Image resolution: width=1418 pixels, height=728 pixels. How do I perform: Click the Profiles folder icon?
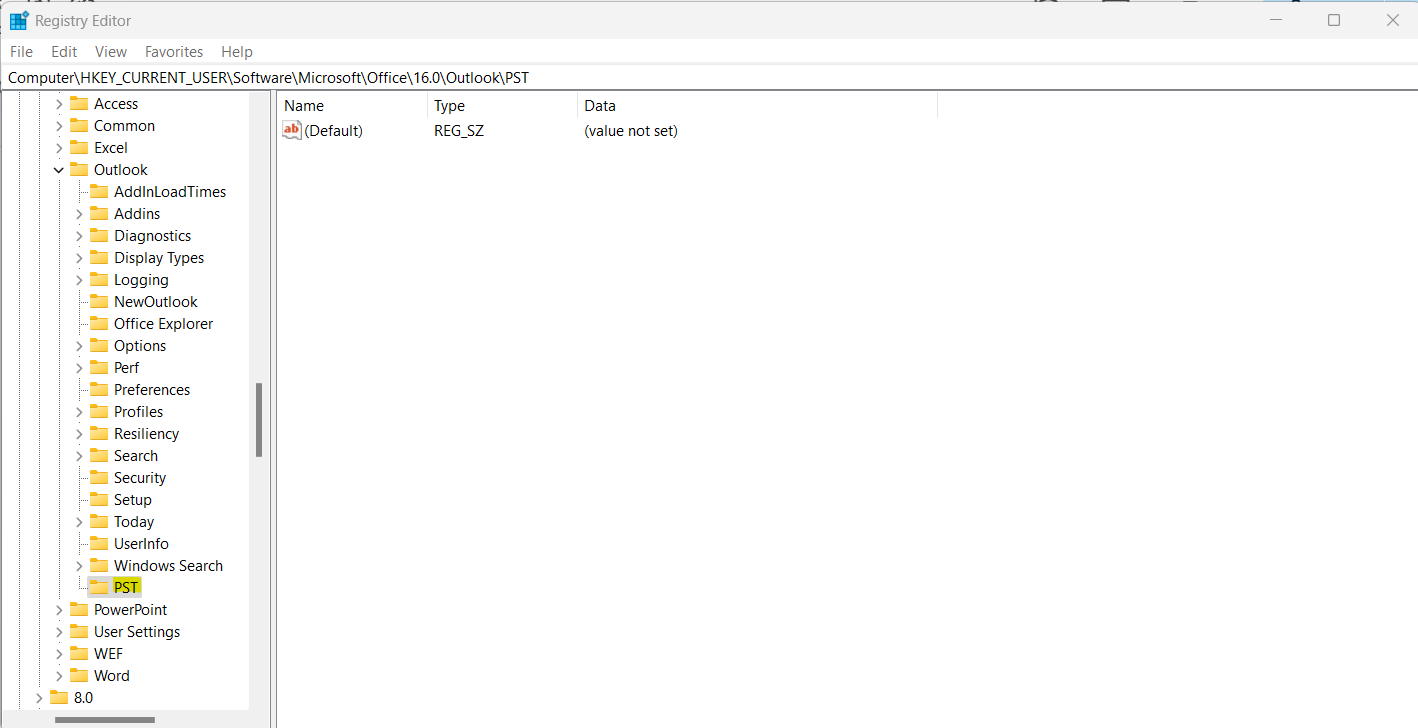point(99,411)
